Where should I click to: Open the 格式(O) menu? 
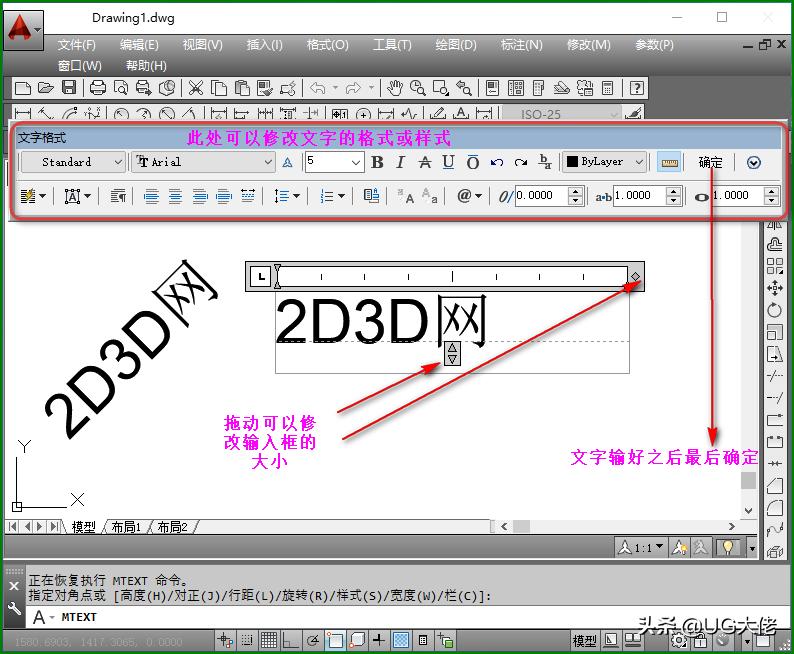coord(328,45)
